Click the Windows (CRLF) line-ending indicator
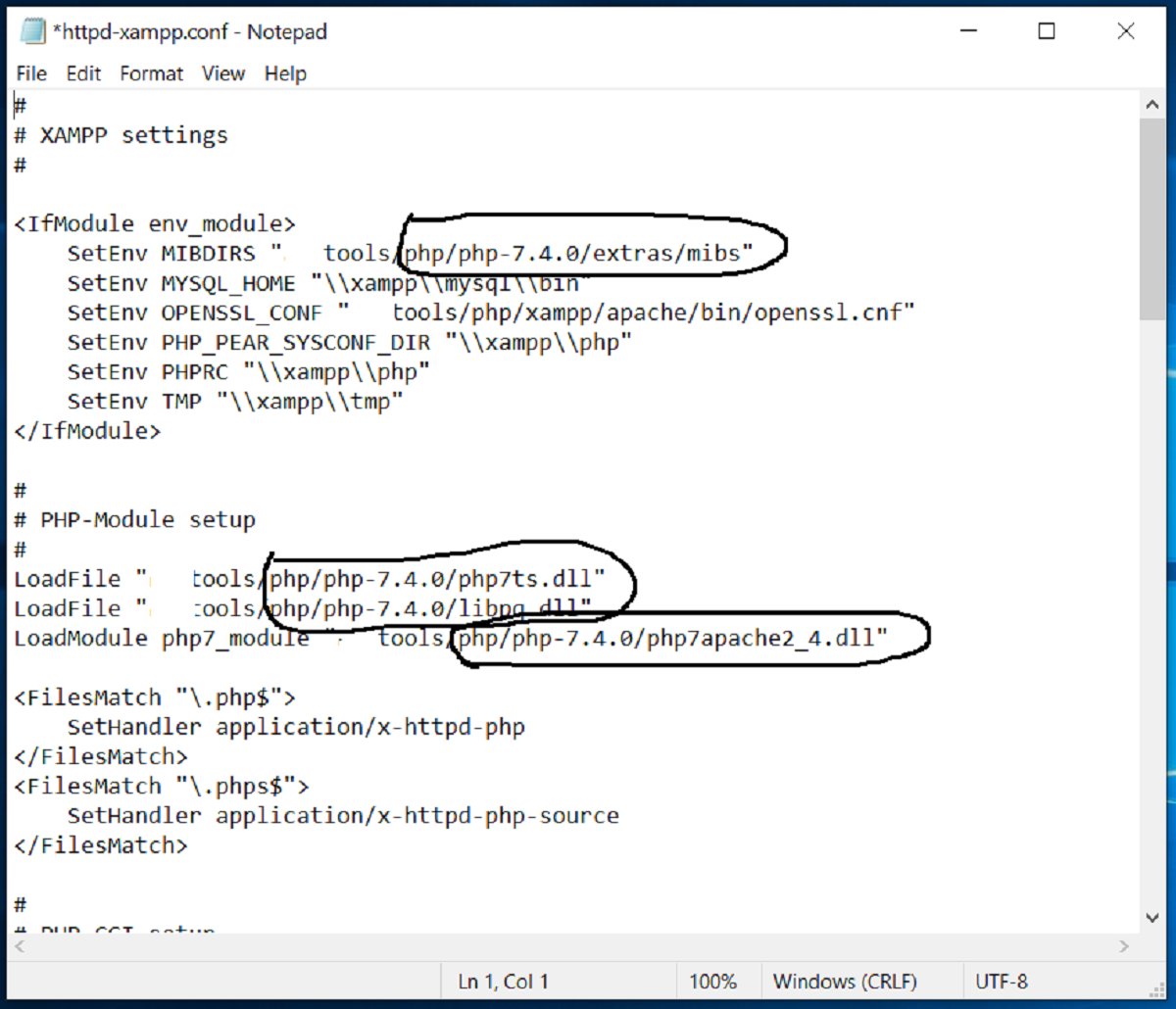Image resolution: width=1176 pixels, height=1009 pixels. tap(847, 981)
